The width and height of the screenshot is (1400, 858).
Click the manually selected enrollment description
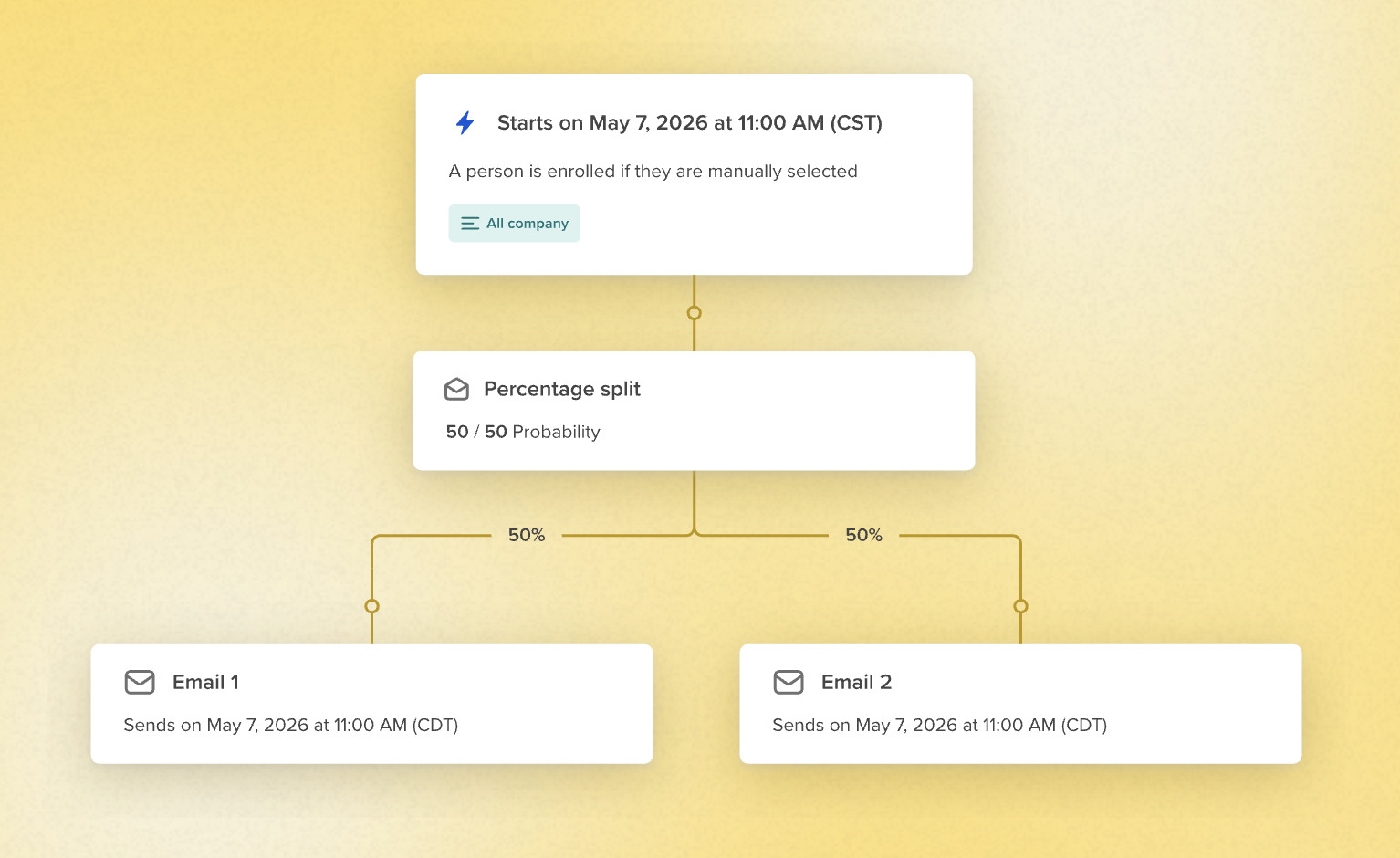[653, 172]
